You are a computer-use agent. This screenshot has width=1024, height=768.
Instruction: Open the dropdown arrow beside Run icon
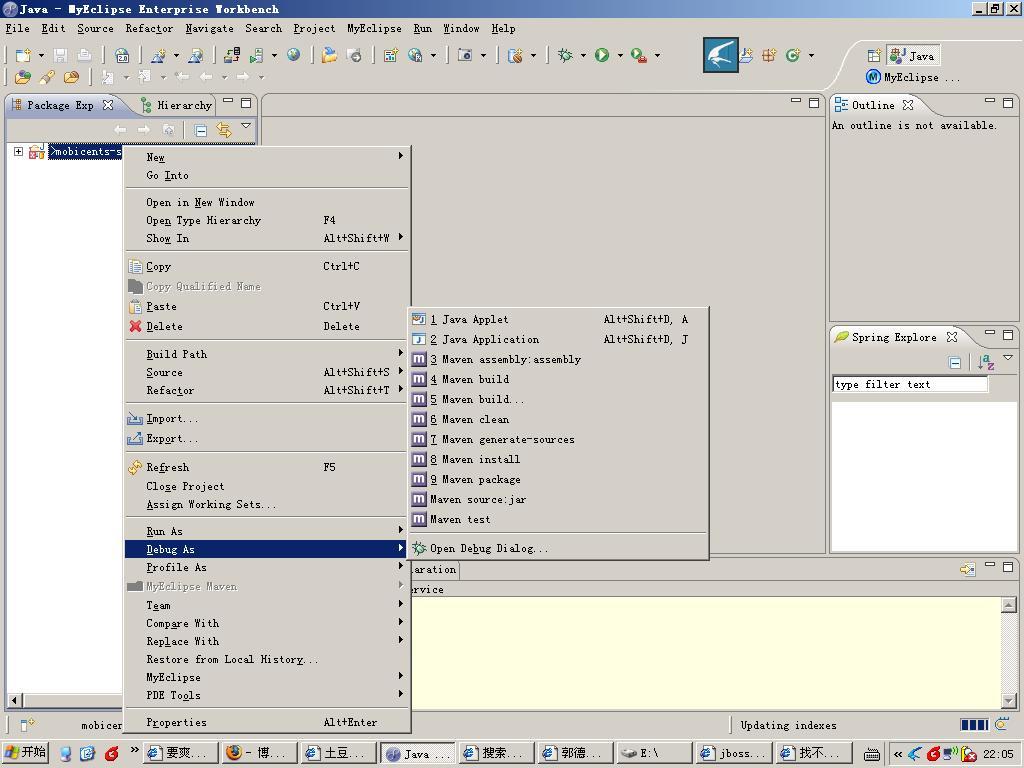point(620,56)
